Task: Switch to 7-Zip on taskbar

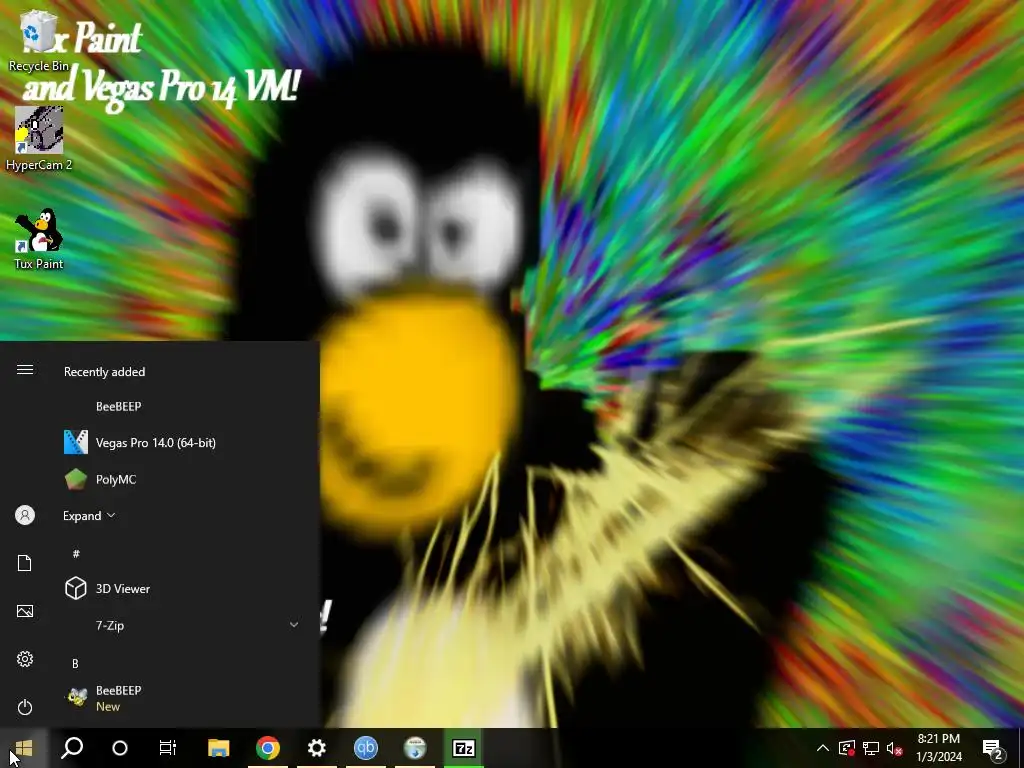Action: click(464, 748)
